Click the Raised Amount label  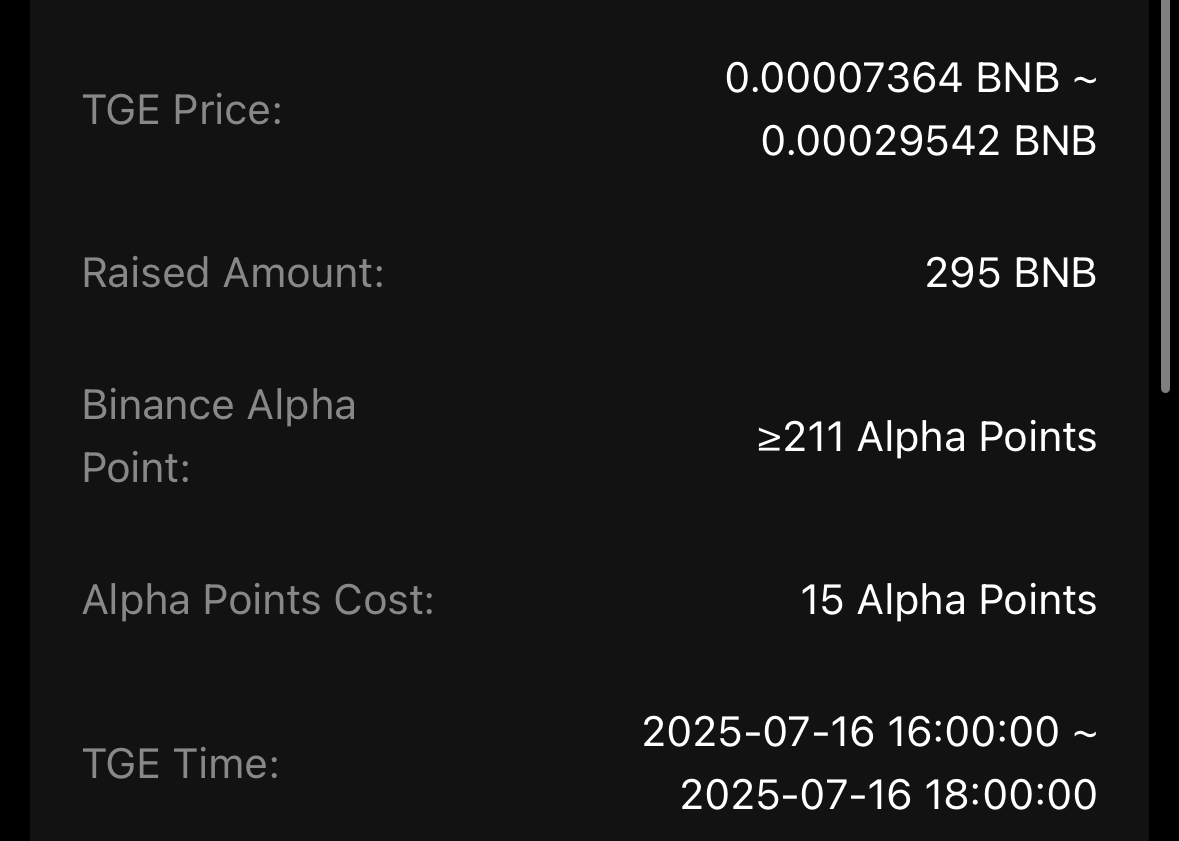(233, 272)
